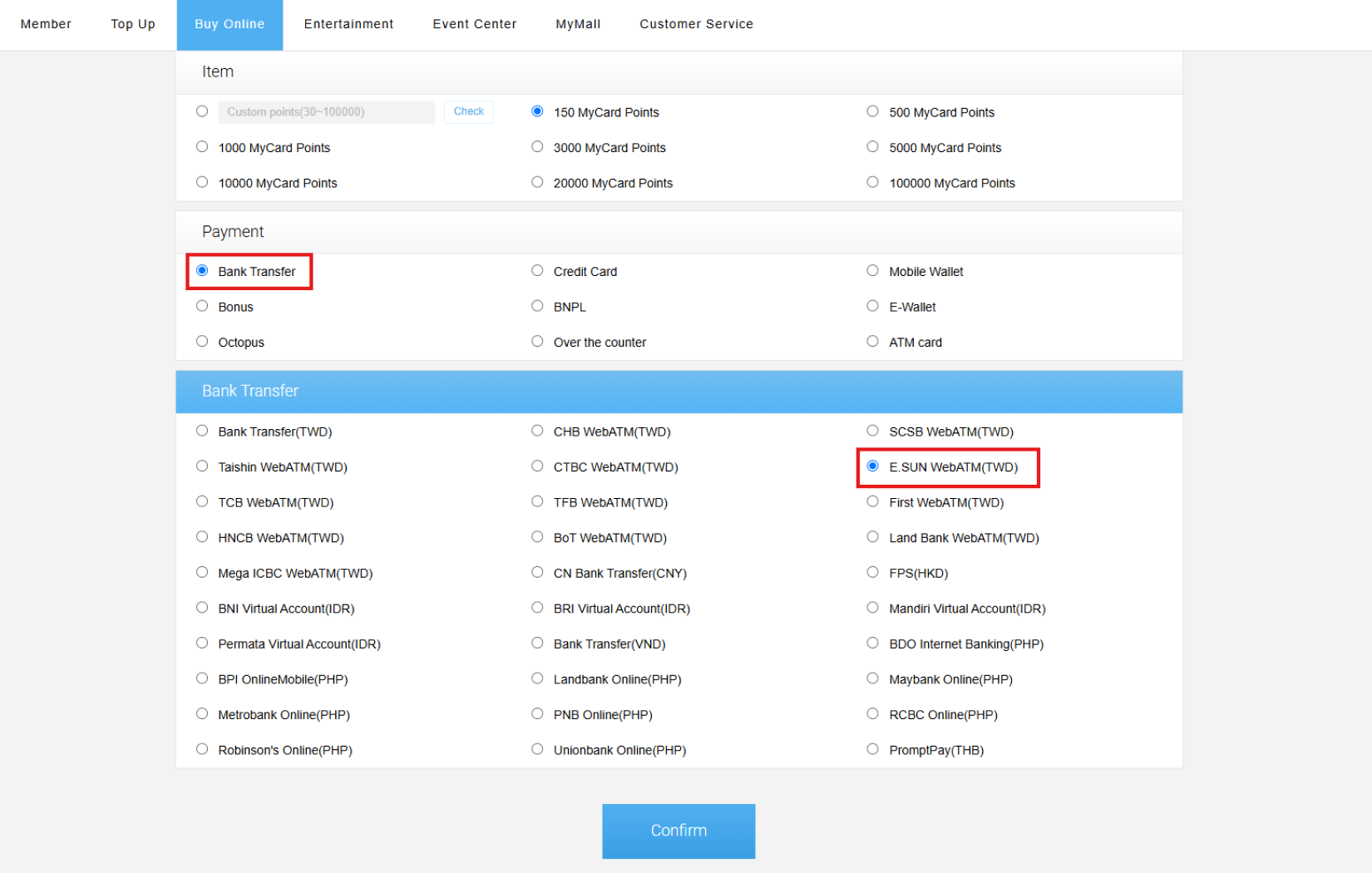Choose ATM card payment
The image size is (1372, 873).
(872, 342)
